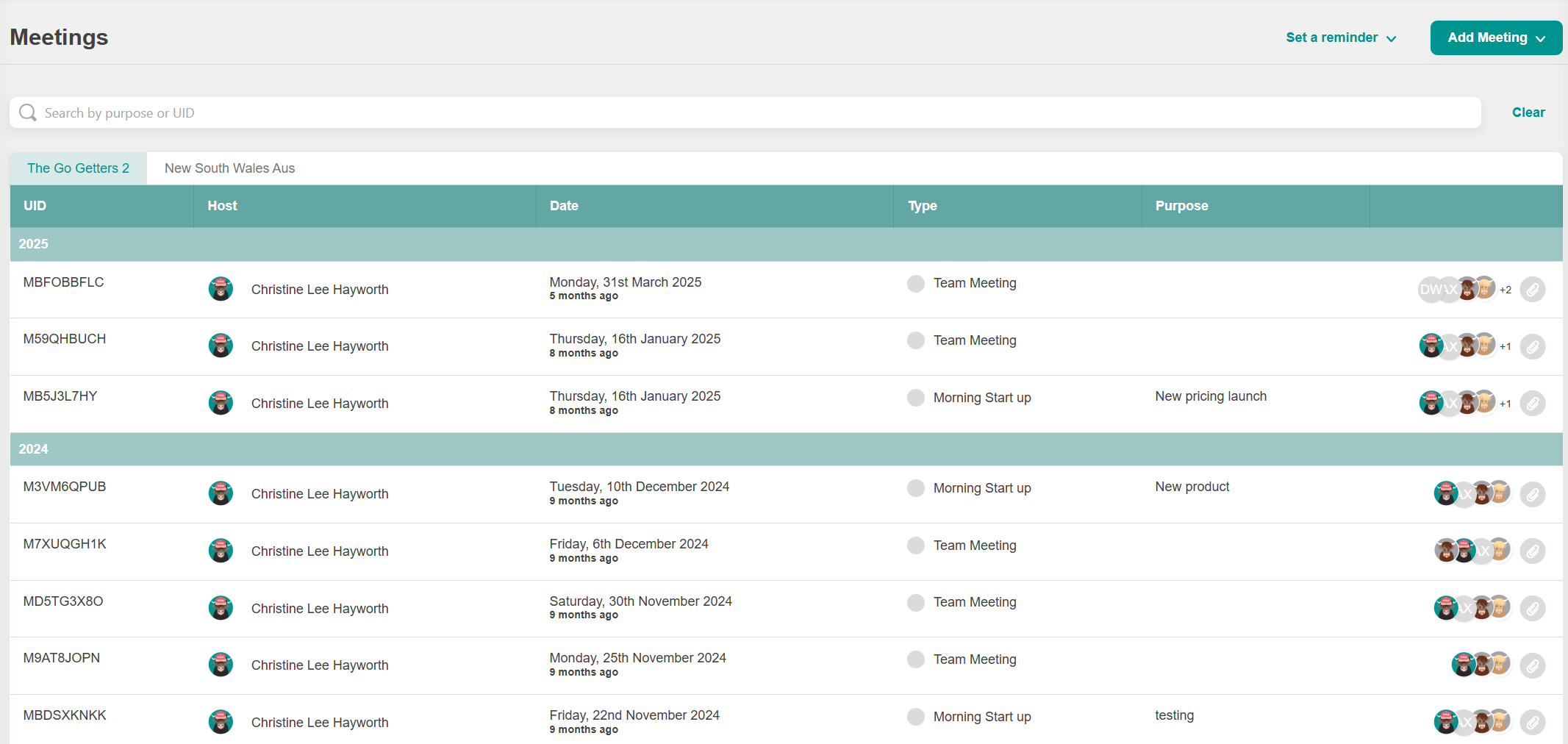Open meeting UID MBDSXKNKK
This screenshot has width=1568, height=744.
click(x=65, y=715)
